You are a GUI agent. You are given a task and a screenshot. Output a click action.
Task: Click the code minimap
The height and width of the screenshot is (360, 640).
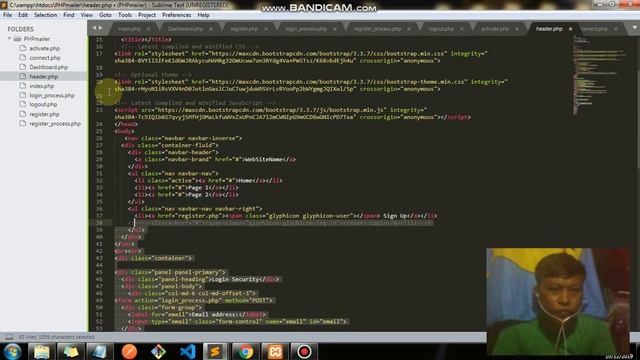point(598,76)
